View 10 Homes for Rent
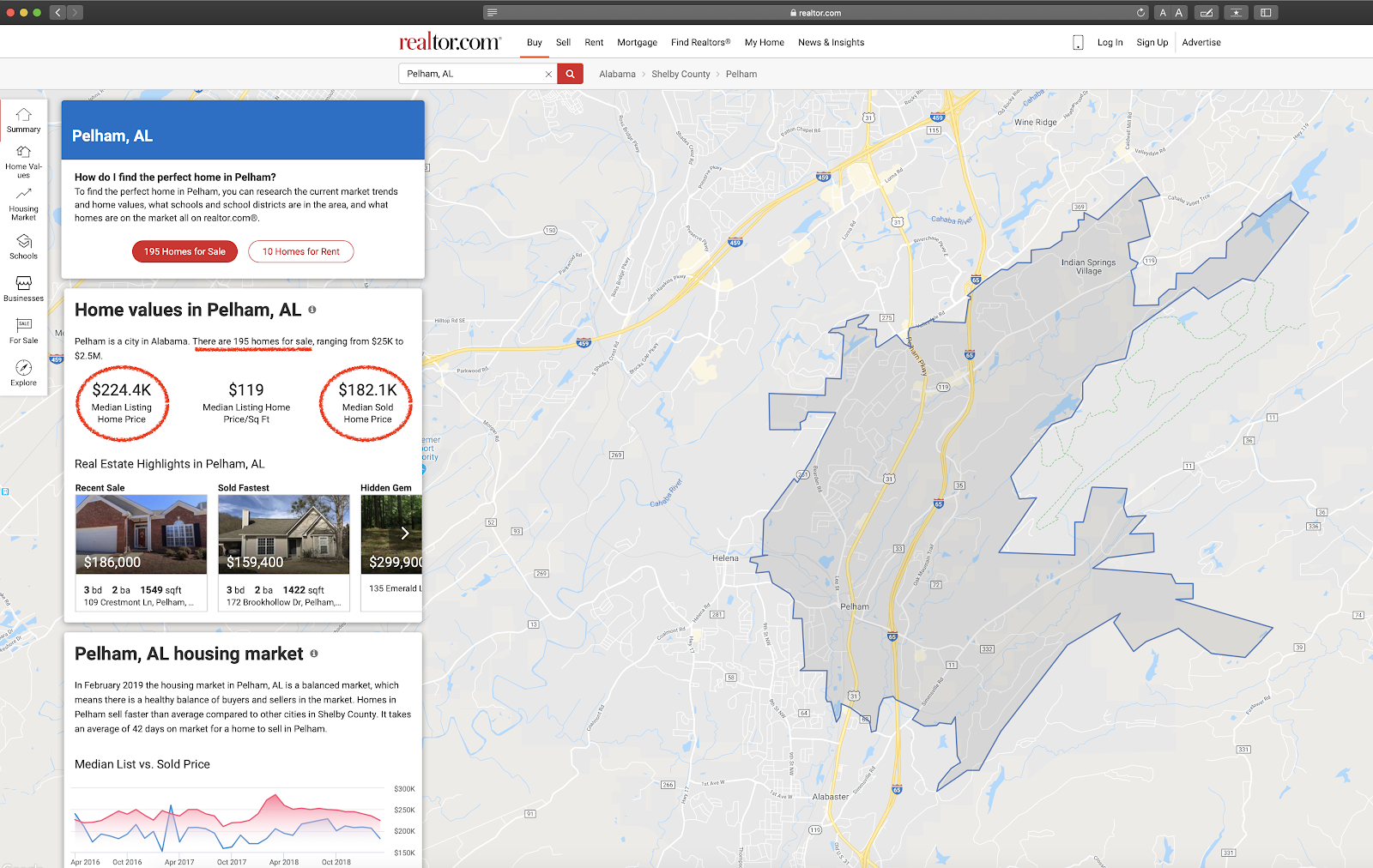 click(301, 251)
